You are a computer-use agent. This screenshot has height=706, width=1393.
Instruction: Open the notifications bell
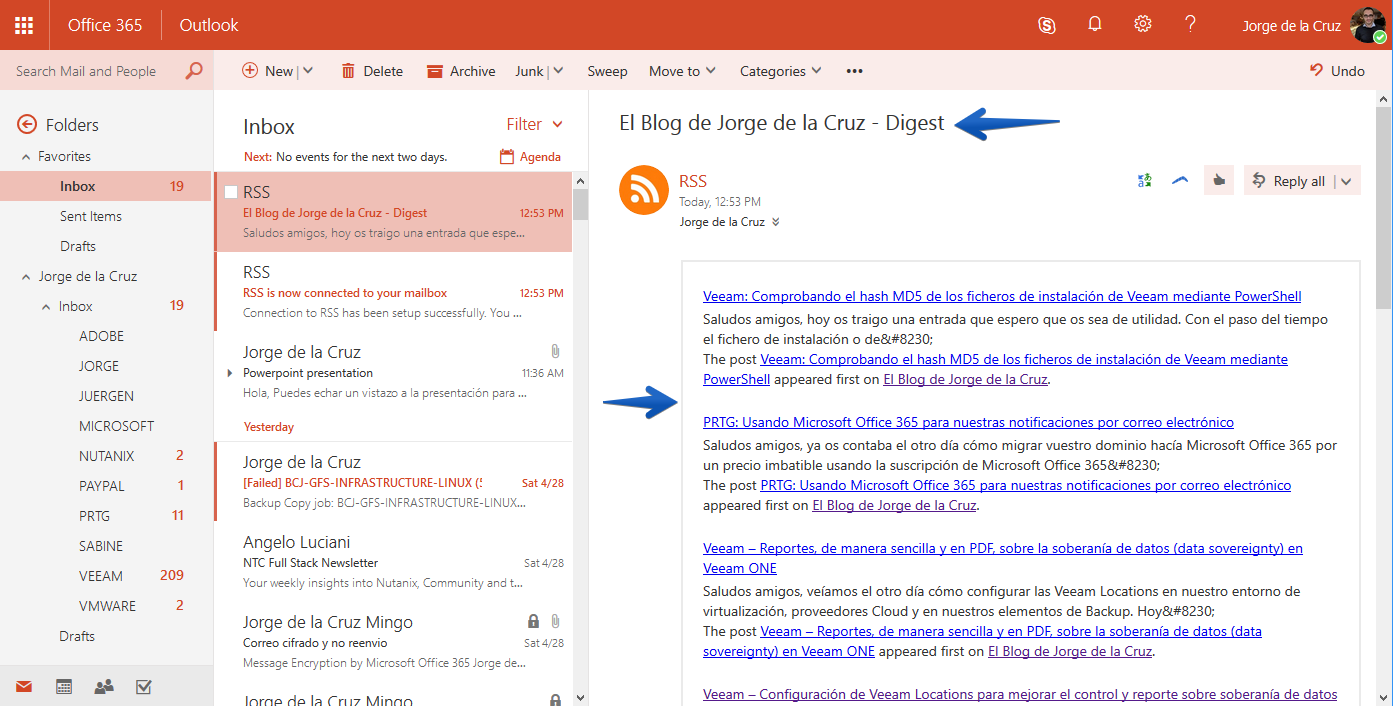click(x=1095, y=25)
